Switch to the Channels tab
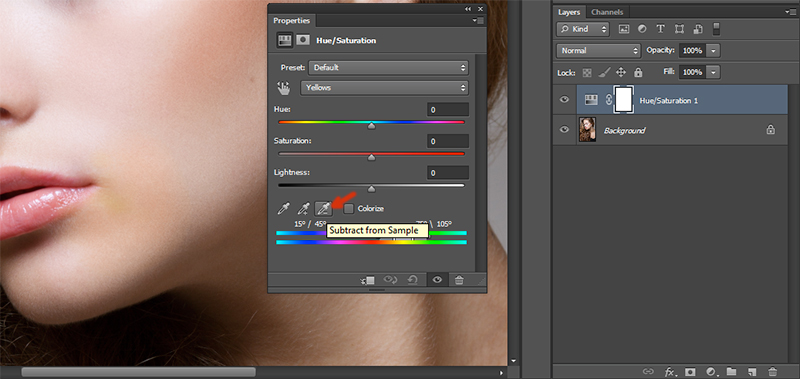 (607, 12)
